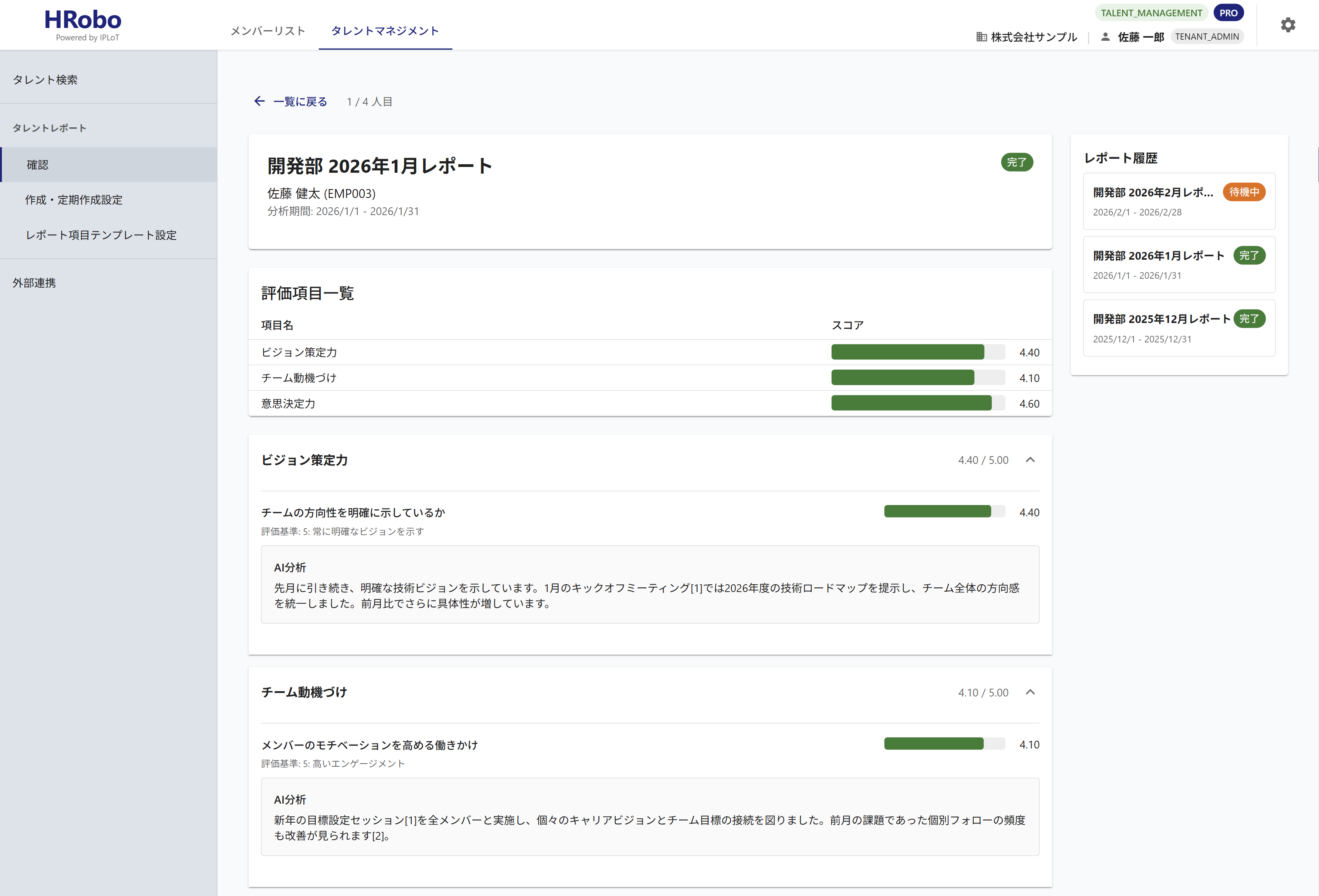The image size is (1319, 896).
Task: Open the 開発部 2025年12月 report history card
Action: (1179, 327)
